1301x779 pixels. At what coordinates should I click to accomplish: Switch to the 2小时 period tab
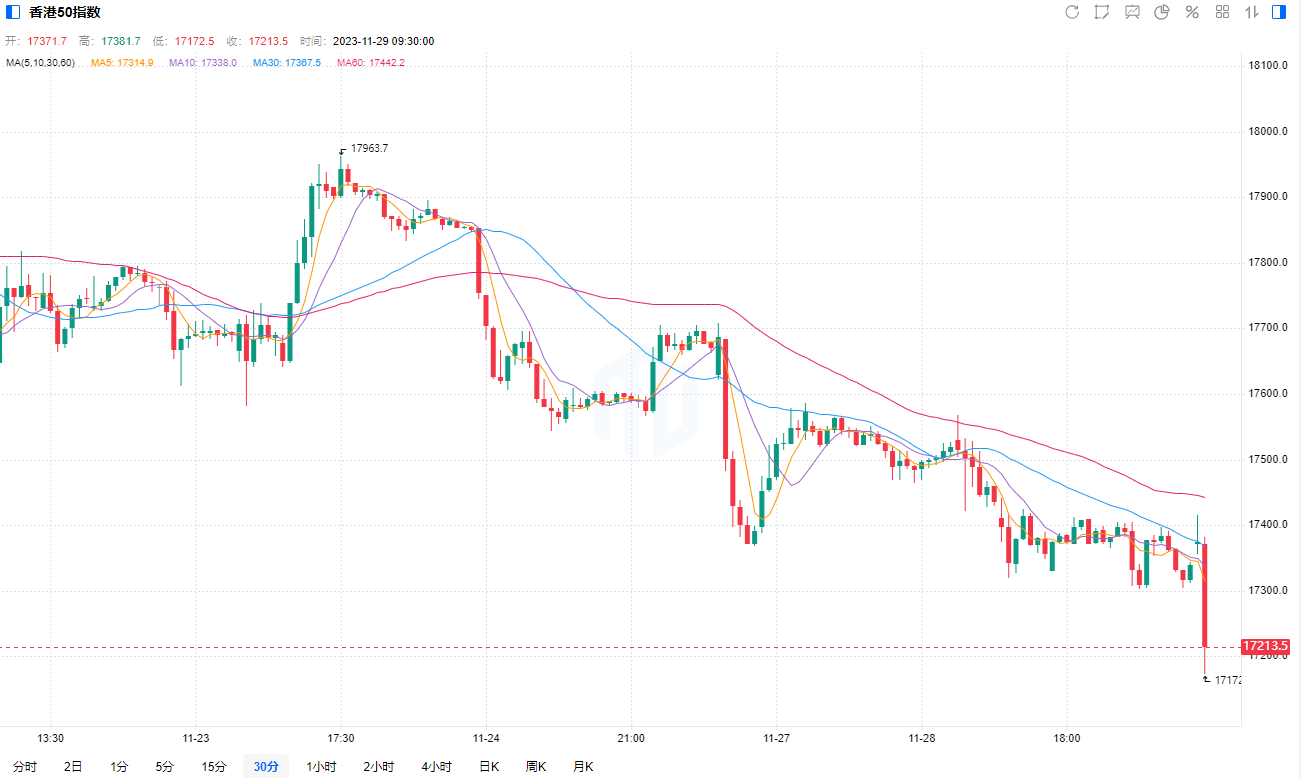click(379, 767)
